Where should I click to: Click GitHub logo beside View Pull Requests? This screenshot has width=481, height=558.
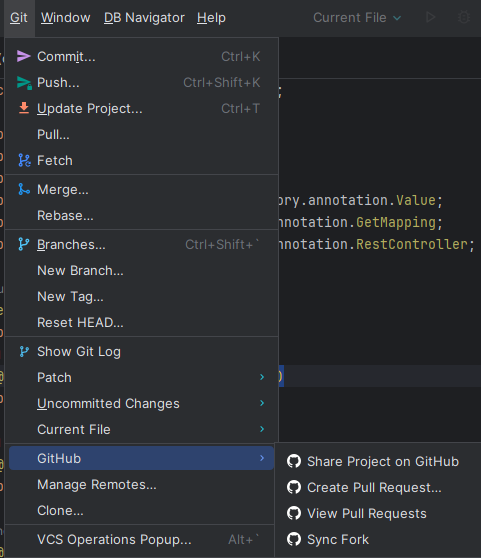(x=294, y=513)
